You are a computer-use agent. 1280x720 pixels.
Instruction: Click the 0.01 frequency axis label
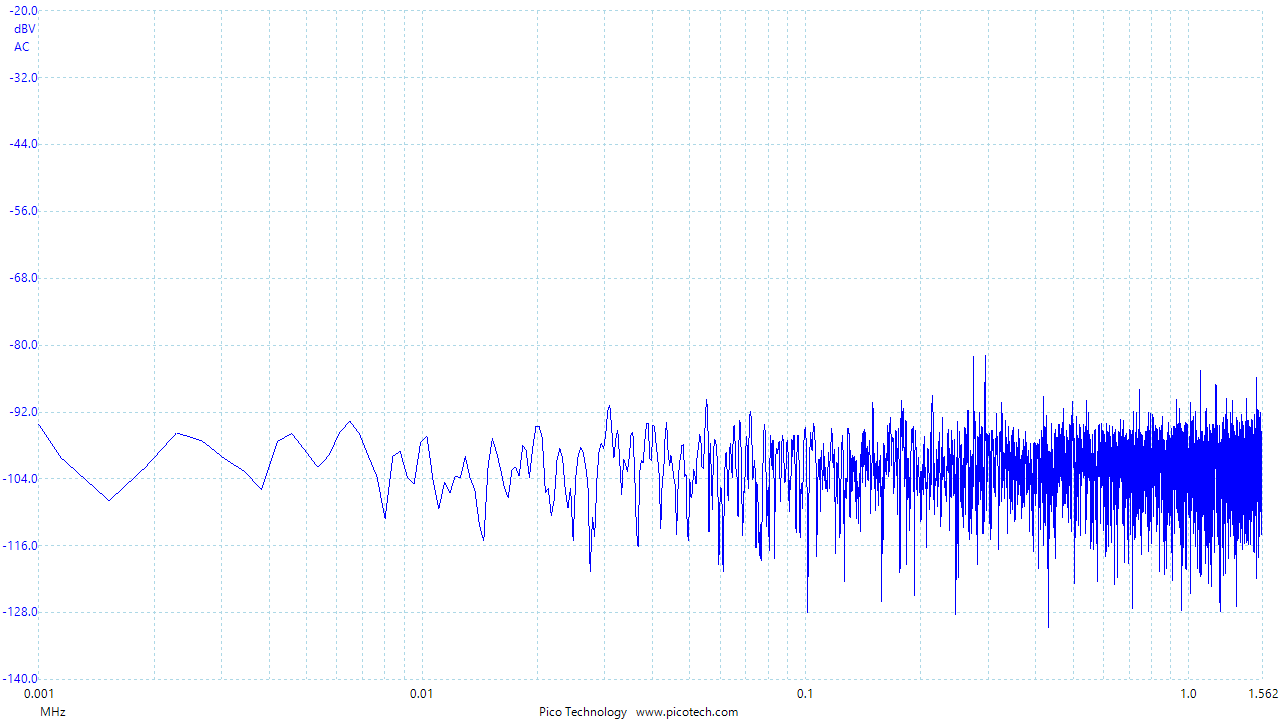(x=422, y=694)
